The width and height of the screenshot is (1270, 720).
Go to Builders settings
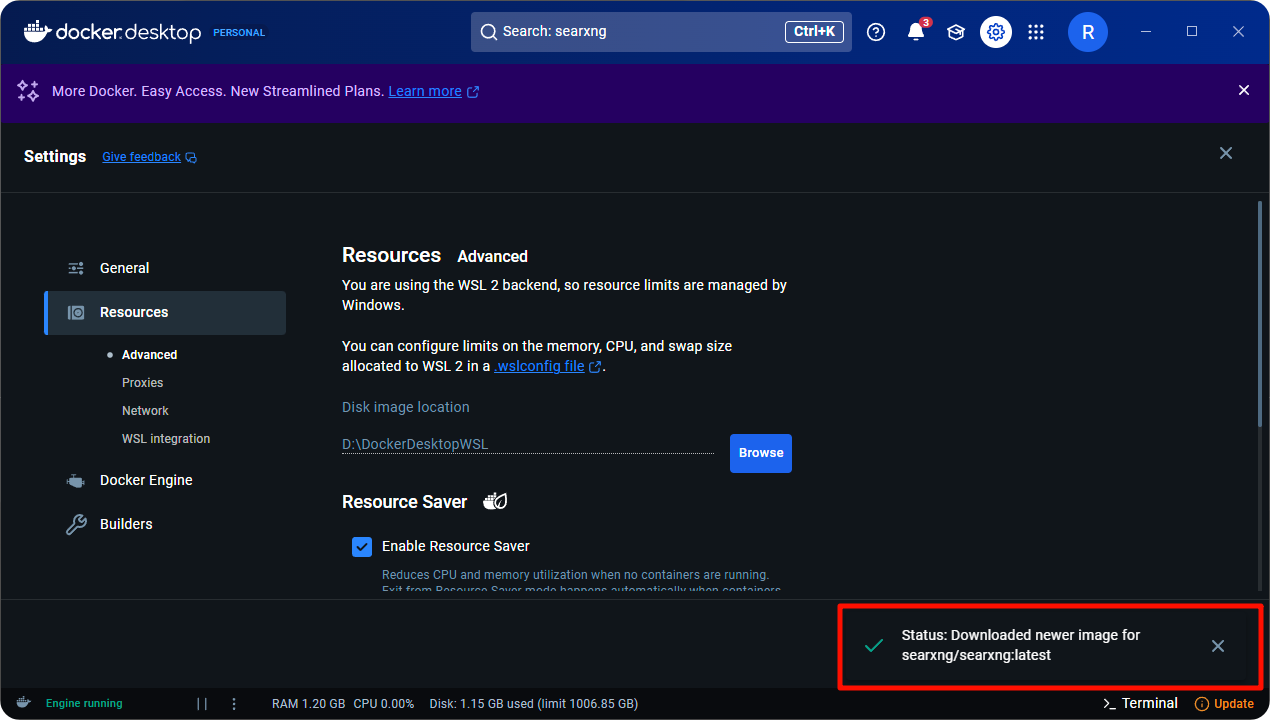[x=126, y=524]
